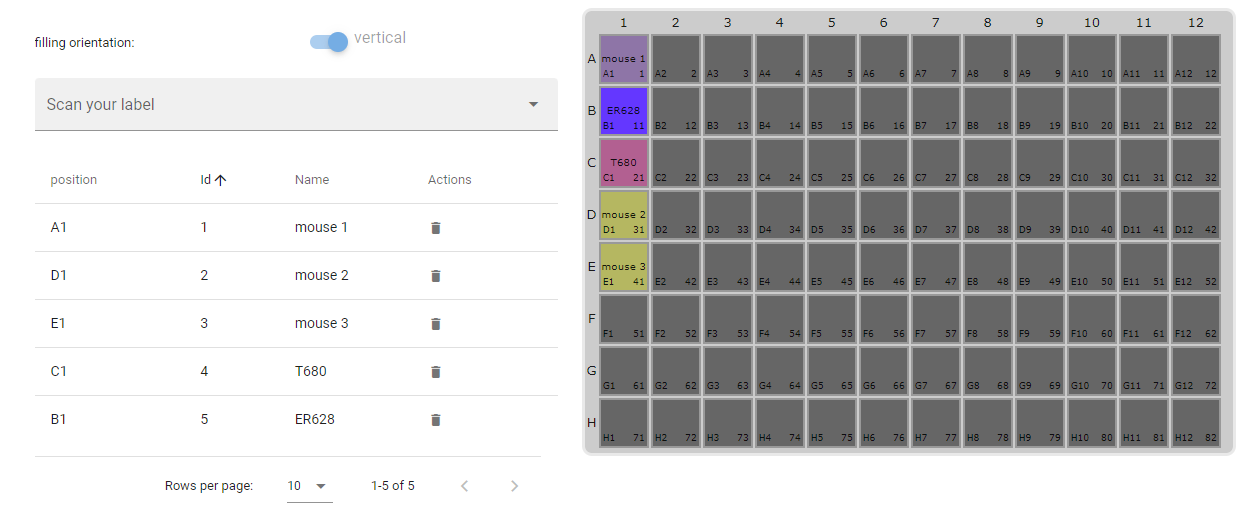The width and height of the screenshot is (1251, 531).
Task: Delete the mouse 2 row
Action: pyautogui.click(x=435, y=276)
